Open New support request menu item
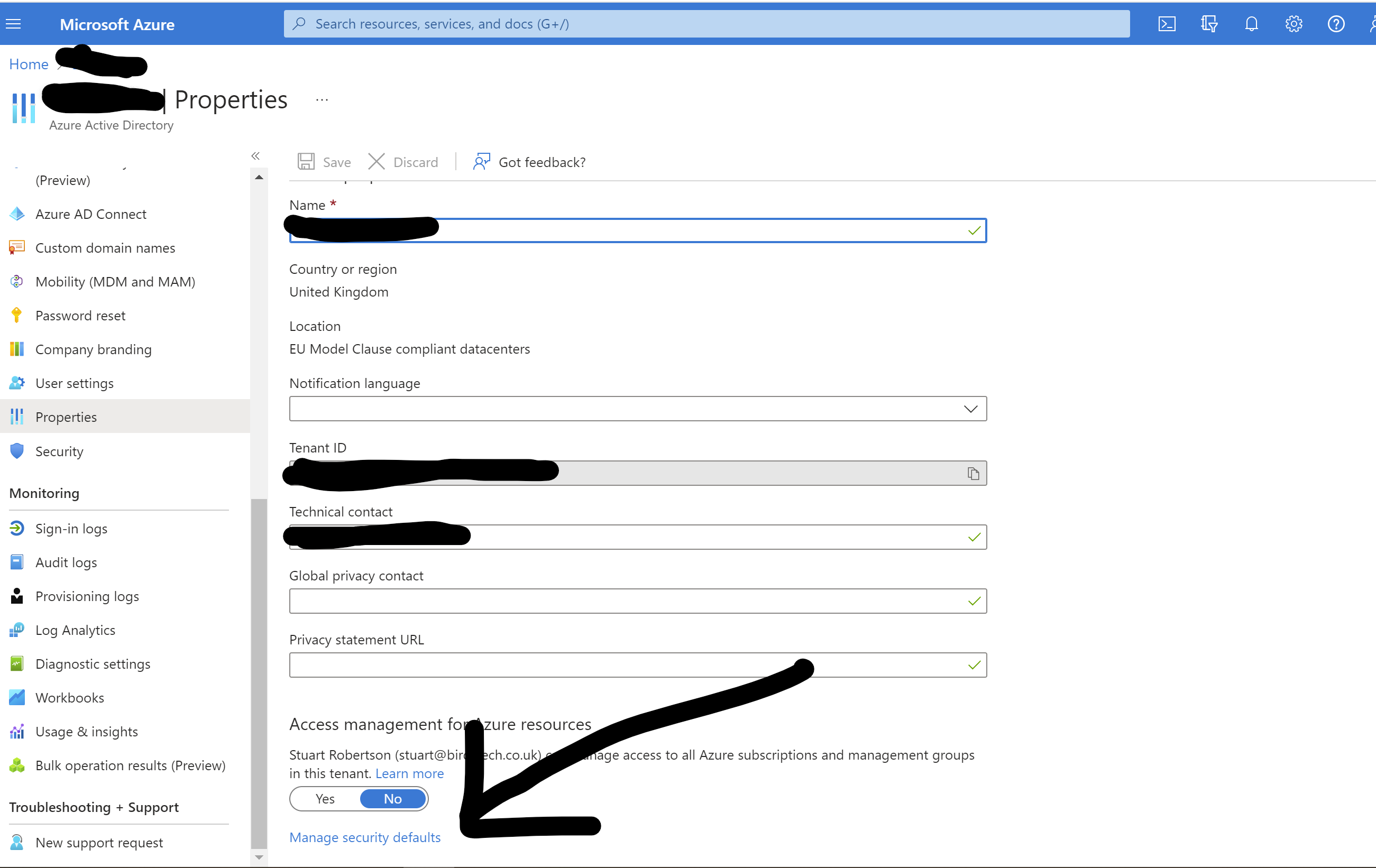This screenshot has width=1376, height=868. (99, 842)
